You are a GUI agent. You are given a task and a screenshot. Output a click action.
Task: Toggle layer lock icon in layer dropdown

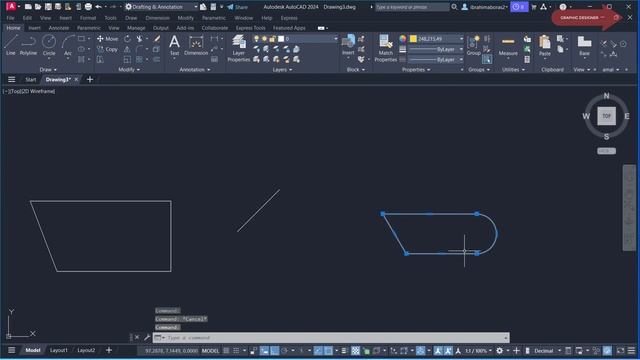273,39
